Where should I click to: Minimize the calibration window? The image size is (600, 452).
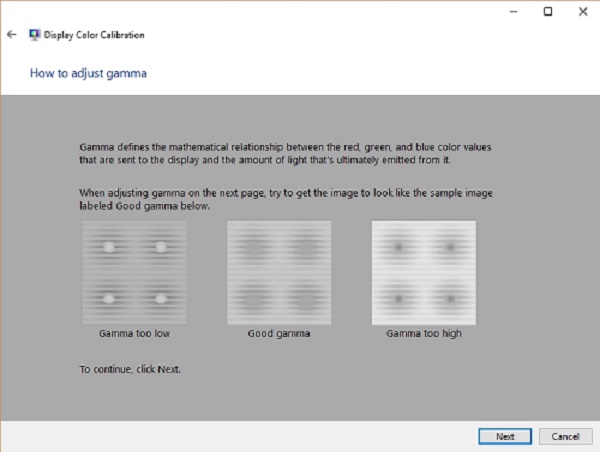pyautogui.click(x=513, y=12)
